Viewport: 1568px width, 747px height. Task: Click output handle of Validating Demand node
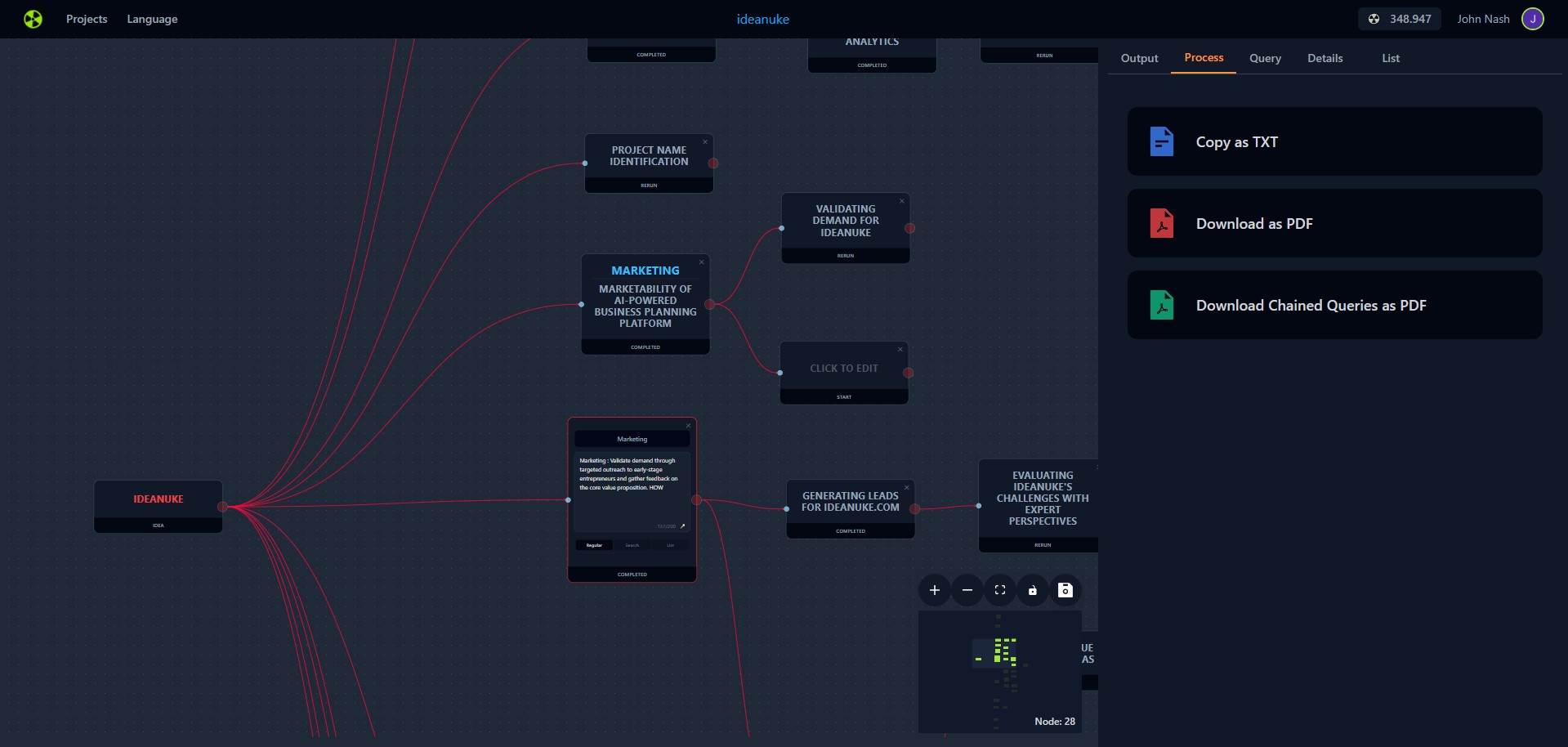pos(909,228)
